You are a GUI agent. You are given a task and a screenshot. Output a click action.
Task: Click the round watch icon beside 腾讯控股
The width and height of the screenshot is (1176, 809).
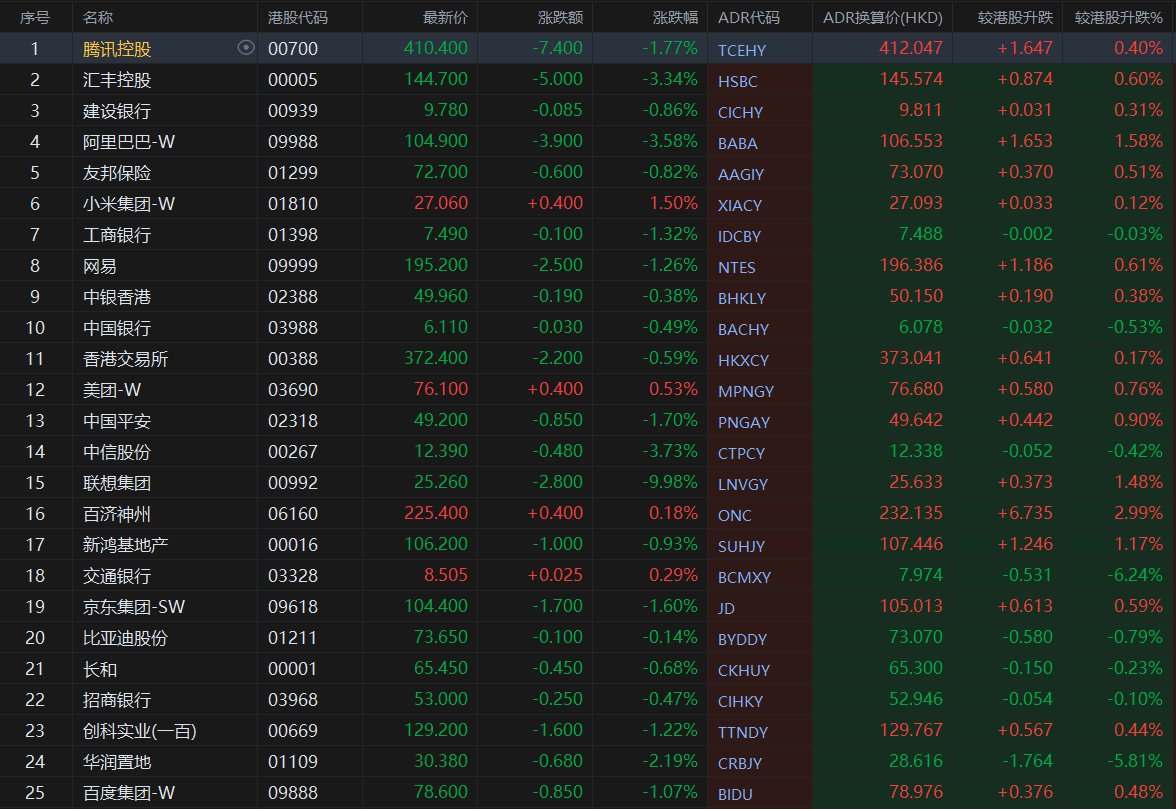click(x=245, y=48)
